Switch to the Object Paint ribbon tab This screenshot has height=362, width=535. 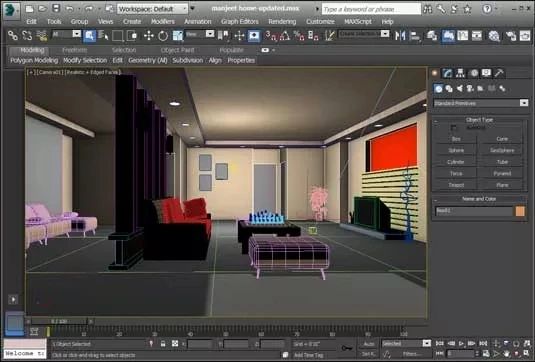(x=177, y=50)
